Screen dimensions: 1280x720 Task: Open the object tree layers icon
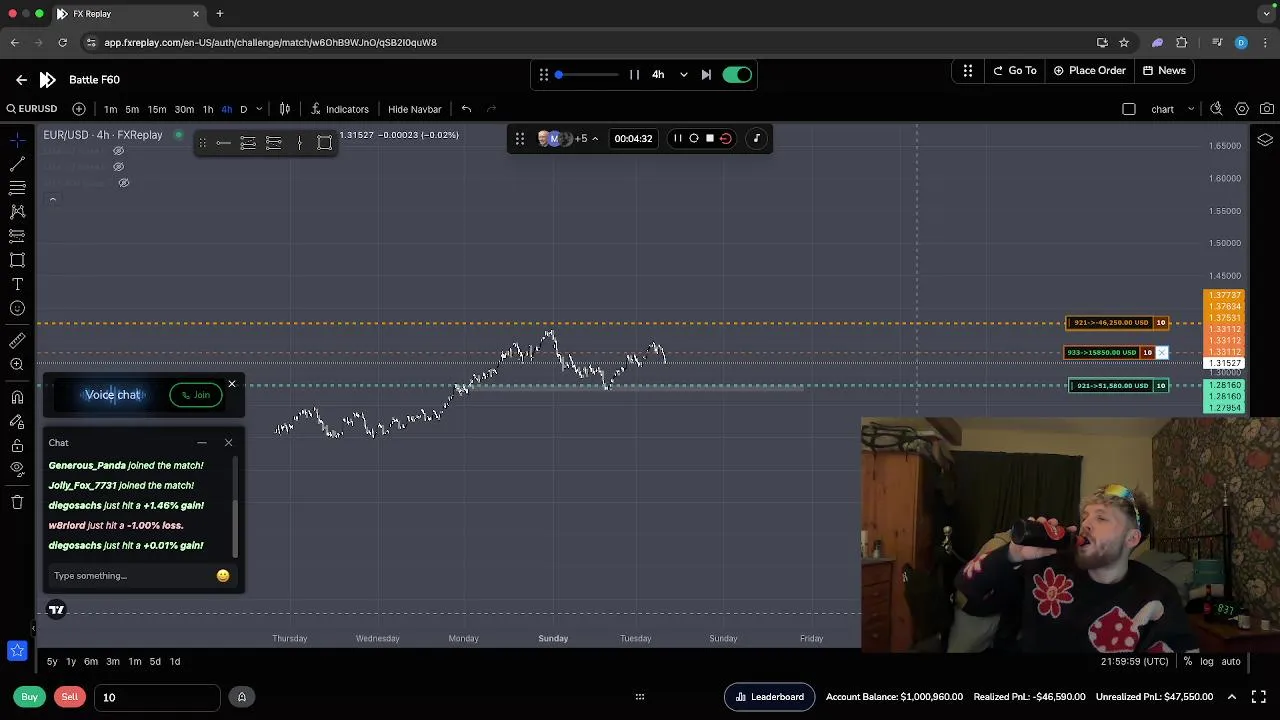tap(1265, 140)
